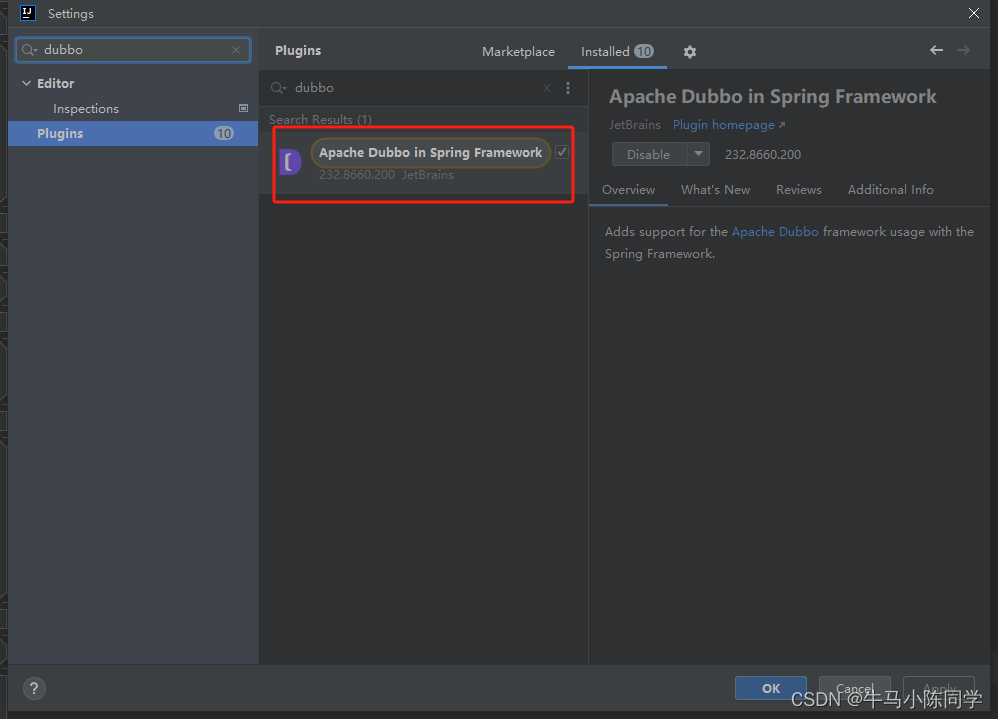Click the Inspections profile icon
The height and width of the screenshot is (719, 998).
pos(243,108)
